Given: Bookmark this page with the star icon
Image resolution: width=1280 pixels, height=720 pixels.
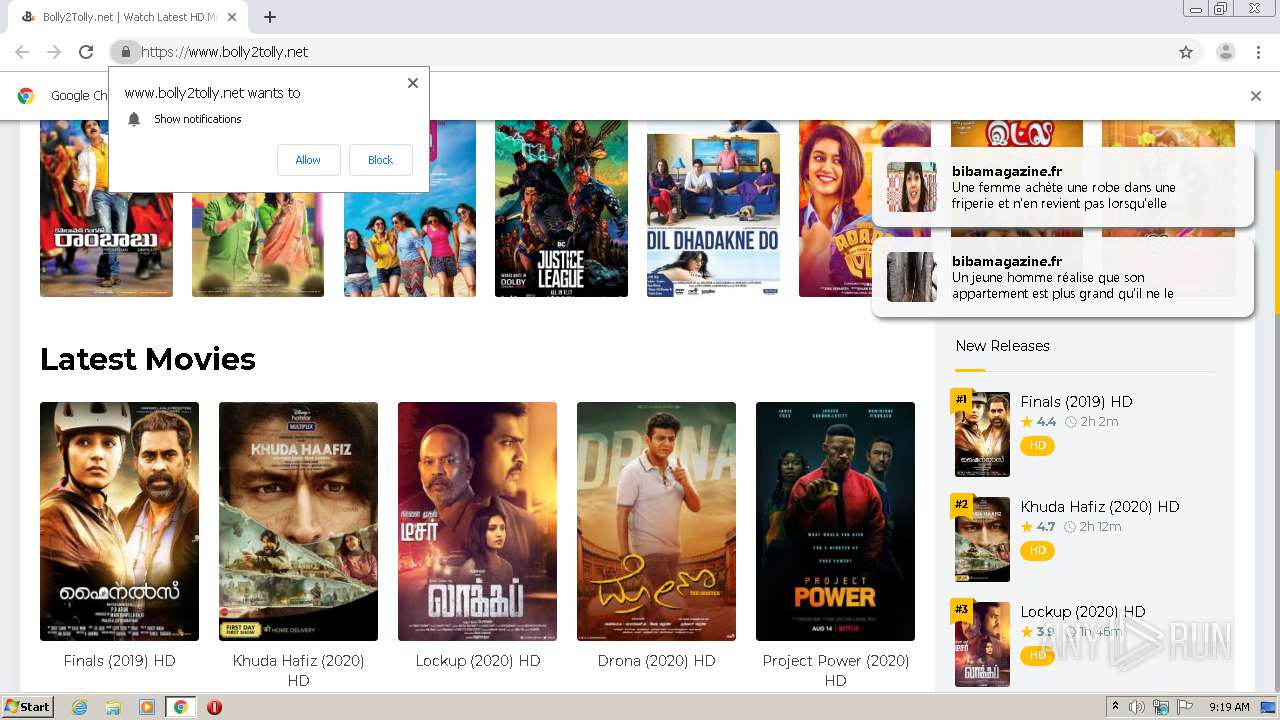Looking at the screenshot, I should click(x=1186, y=52).
